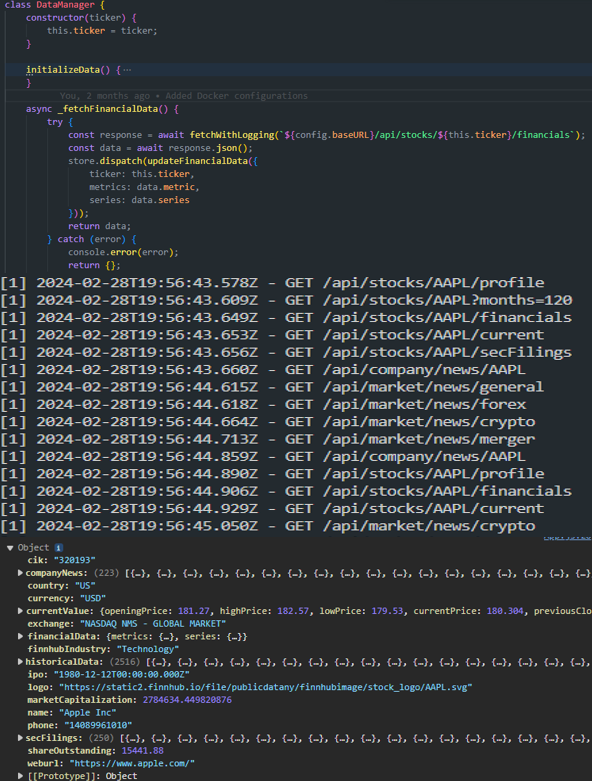Click the _fetchFinancialData method name
Screen dimensions: 592x781
108,109
